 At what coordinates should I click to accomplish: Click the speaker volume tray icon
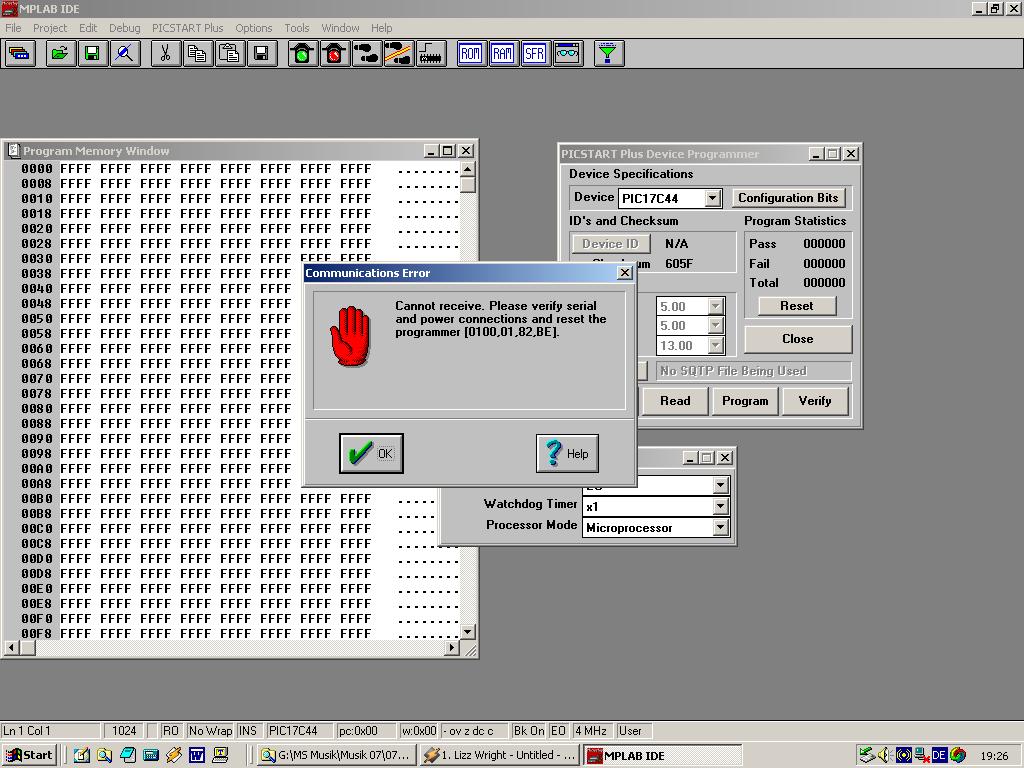pos(885,755)
